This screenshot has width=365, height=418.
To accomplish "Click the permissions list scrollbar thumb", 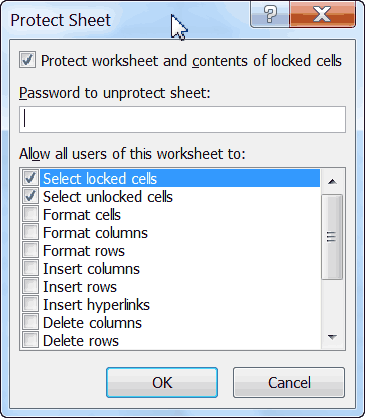I will pyautogui.click(x=332, y=237).
